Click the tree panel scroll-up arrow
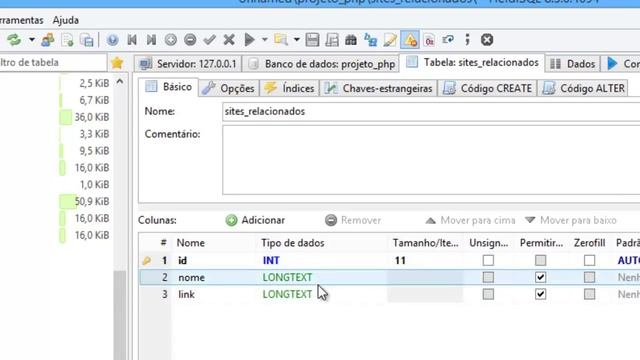640x360 pixels. coord(120,82)
